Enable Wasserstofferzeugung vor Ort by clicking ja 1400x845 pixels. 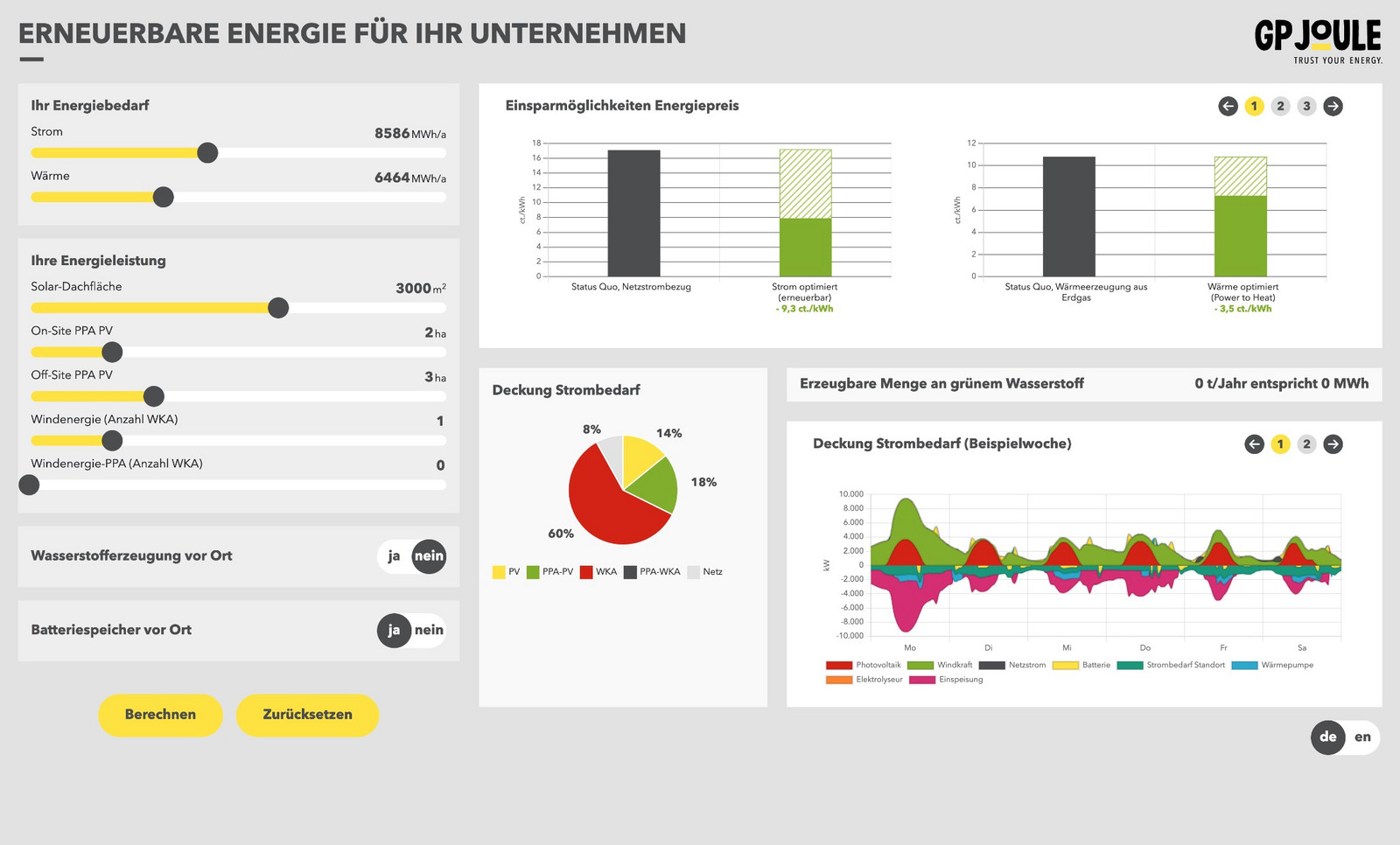[394, 556]
